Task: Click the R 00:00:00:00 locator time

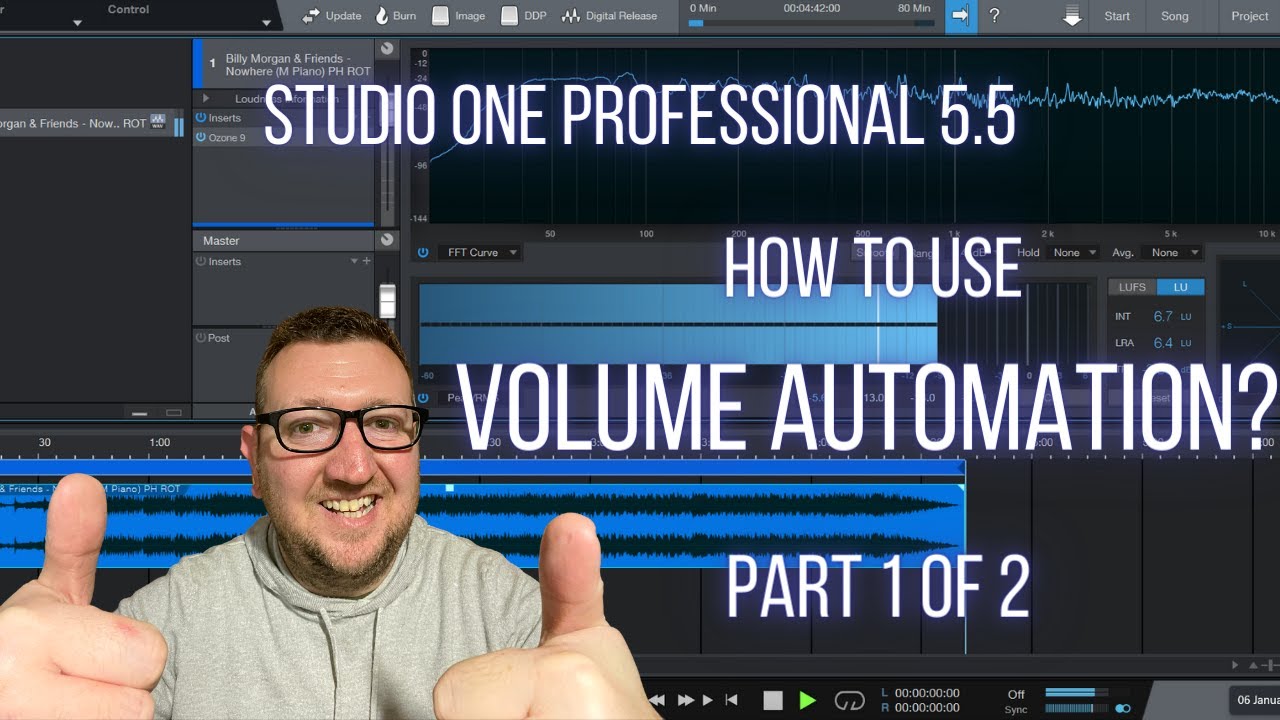Action: point(927,708)
